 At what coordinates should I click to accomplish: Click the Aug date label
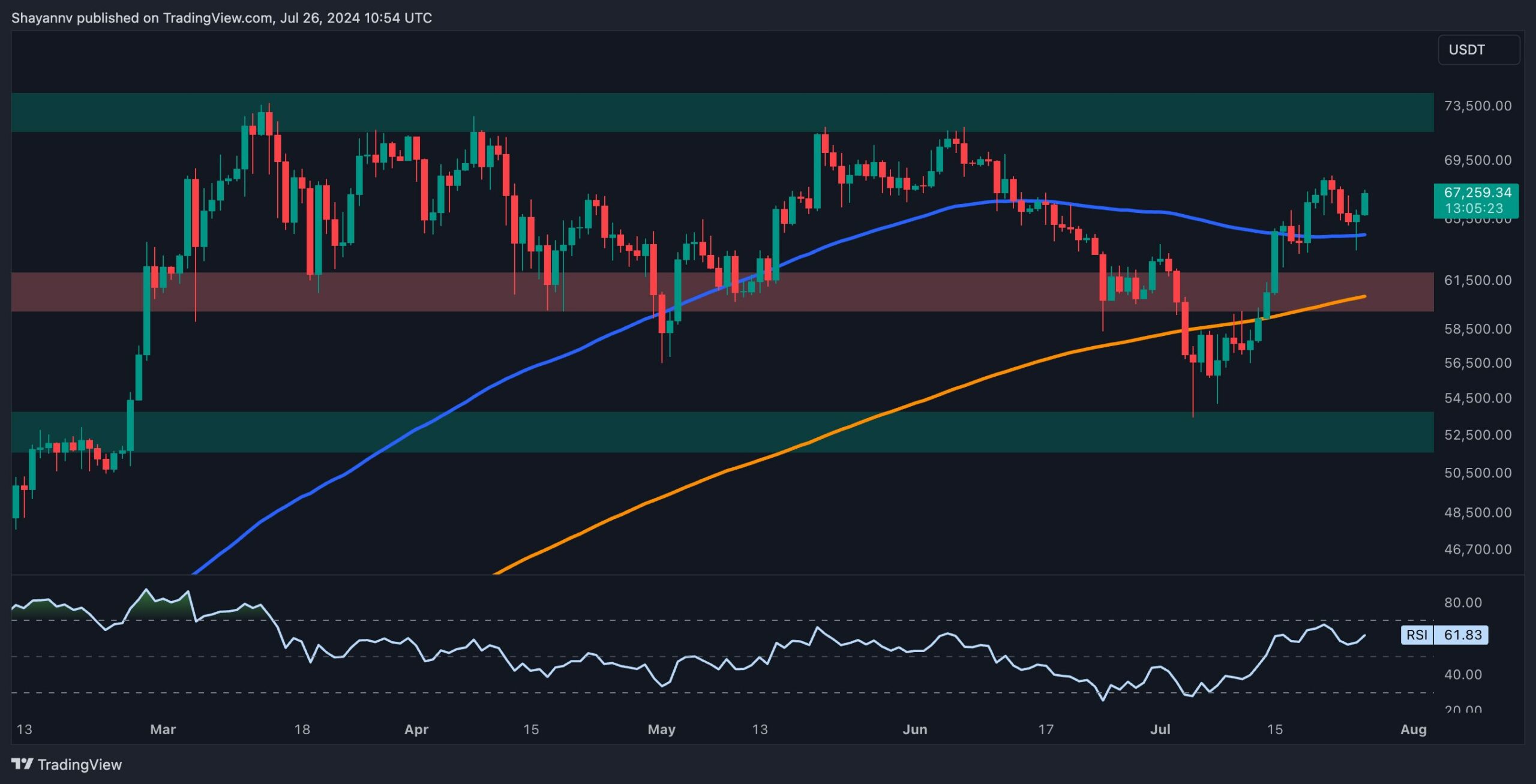click(1413, 729)
